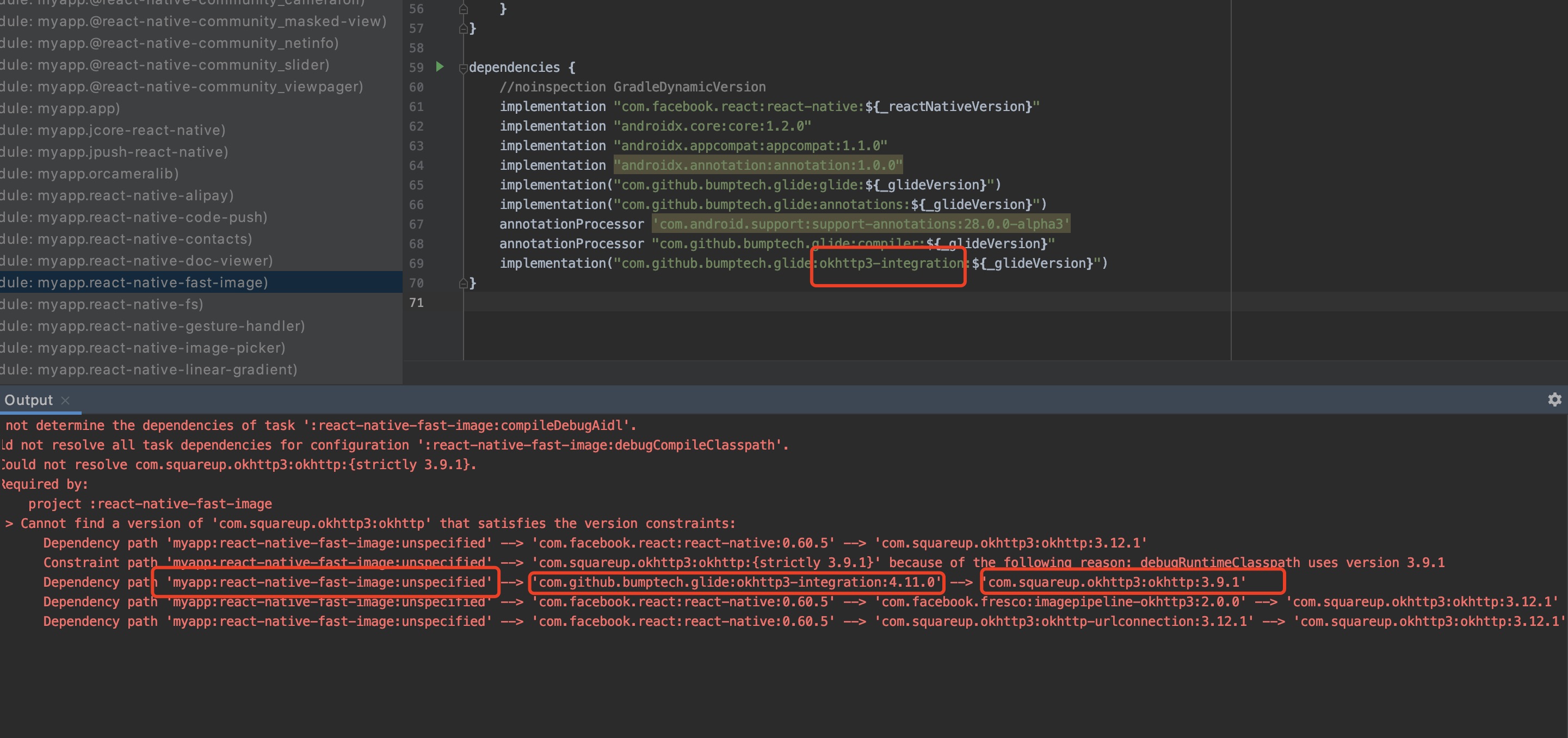The image size is (1568, 738).
Task: Select myapp.orcameralib module entry
Action: coord(108,174)
